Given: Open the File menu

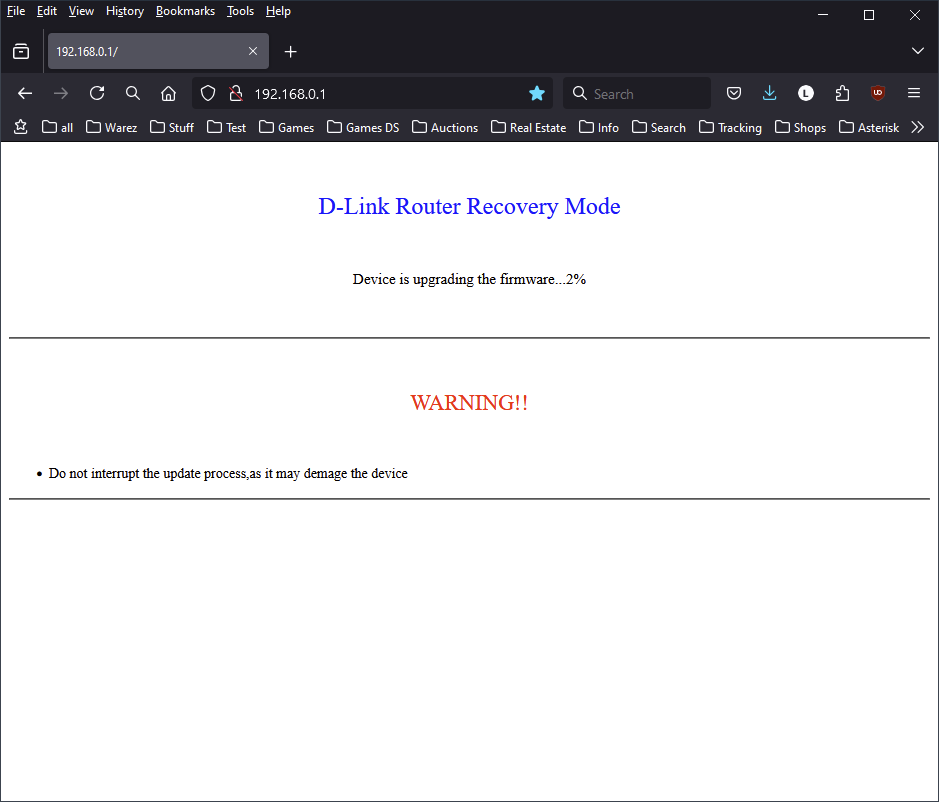Looking at the screenshot, I should 16,11.
